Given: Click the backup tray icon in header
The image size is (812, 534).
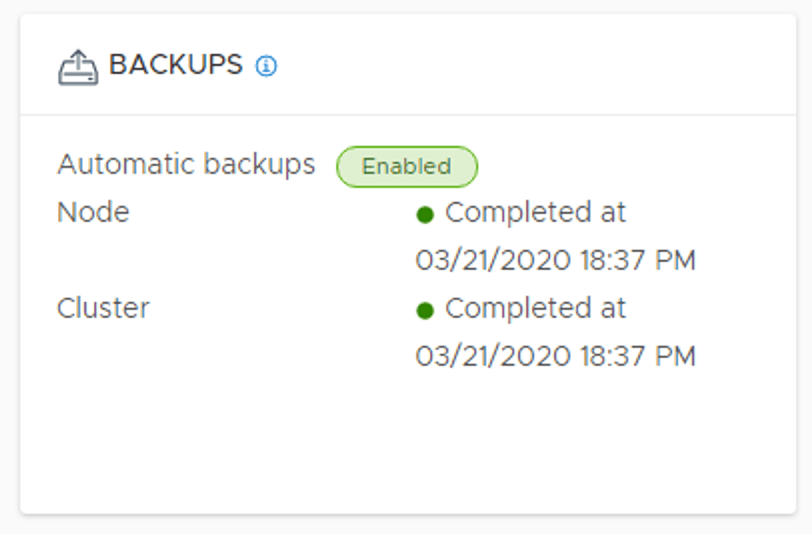Looking at the screenshot, I should [x=78, y=67].
